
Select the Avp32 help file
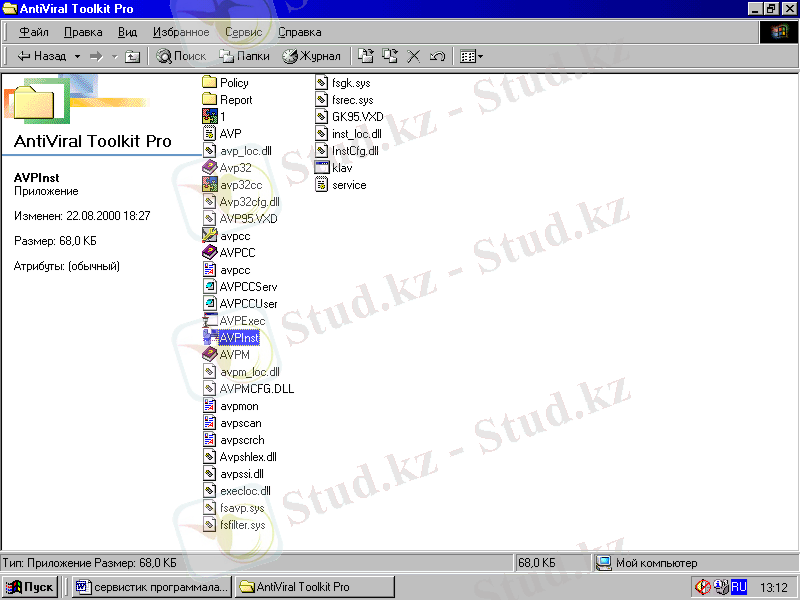227,168
